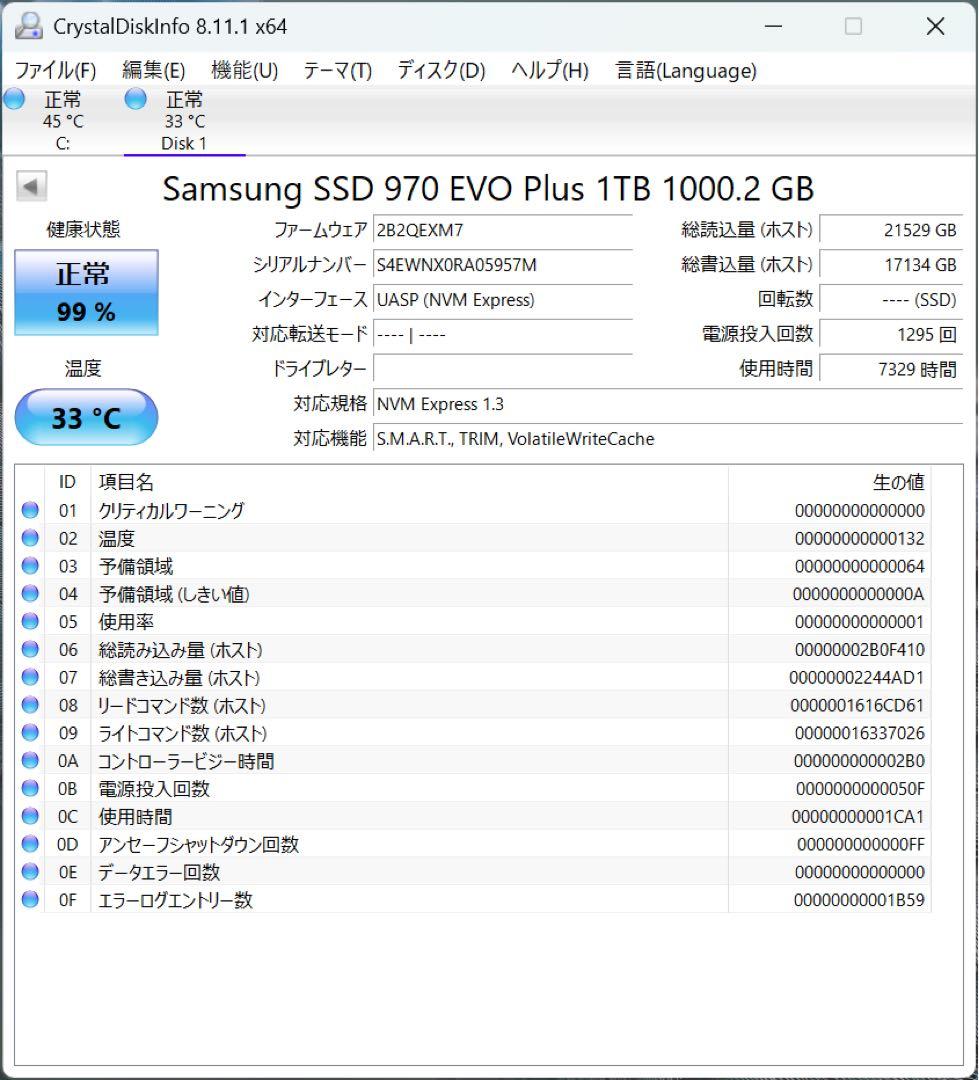This screenshot has height=1080, width=979.
Task: Click the 正常 99 % health status button
Action: (x=86, y=293)
